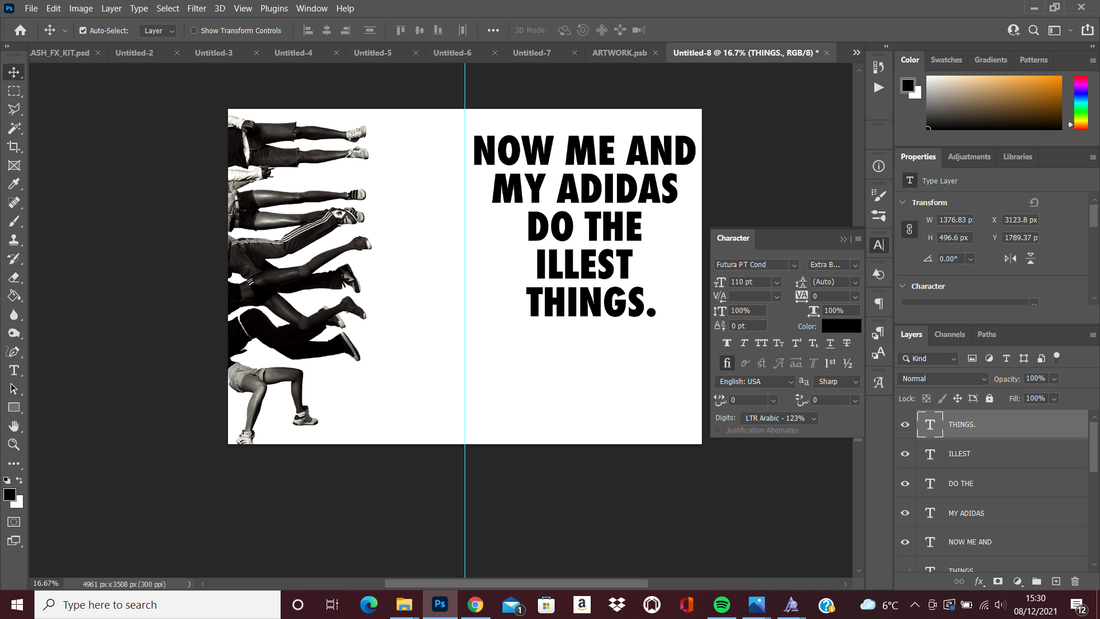Image resolution: width=1100 pixels, height=619 pixels.
Task: Select the Hand tool
Action: [x=14, y=426]
